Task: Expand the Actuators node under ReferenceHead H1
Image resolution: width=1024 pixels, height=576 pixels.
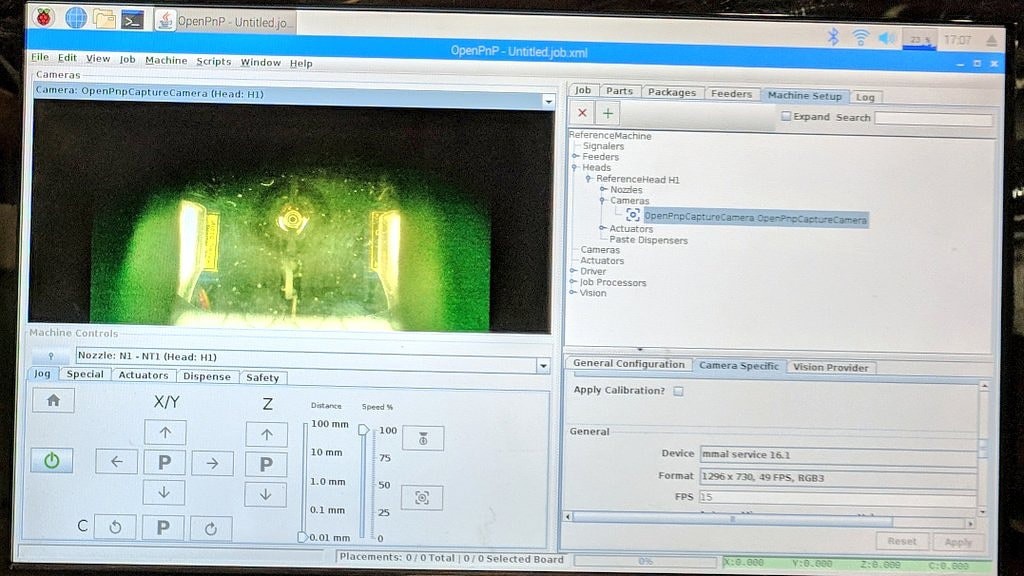Action: [603, 228]
